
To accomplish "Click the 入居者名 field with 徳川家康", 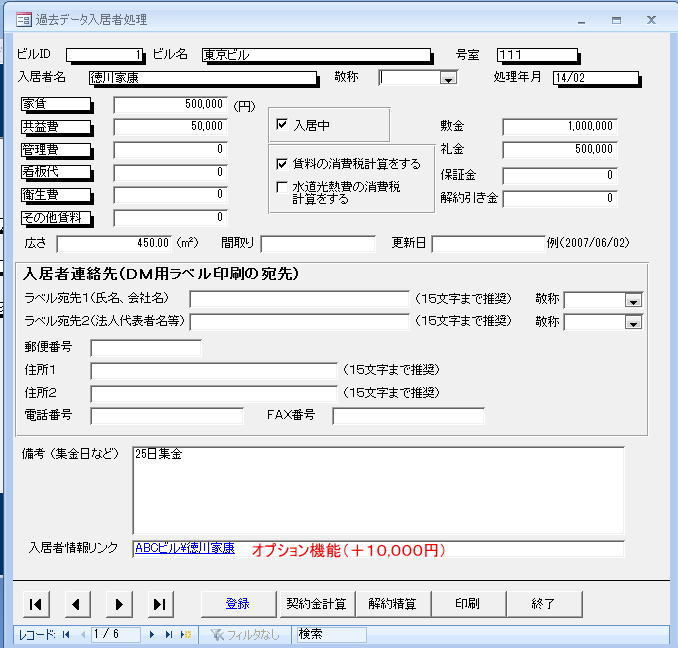I will coord(202,78).
